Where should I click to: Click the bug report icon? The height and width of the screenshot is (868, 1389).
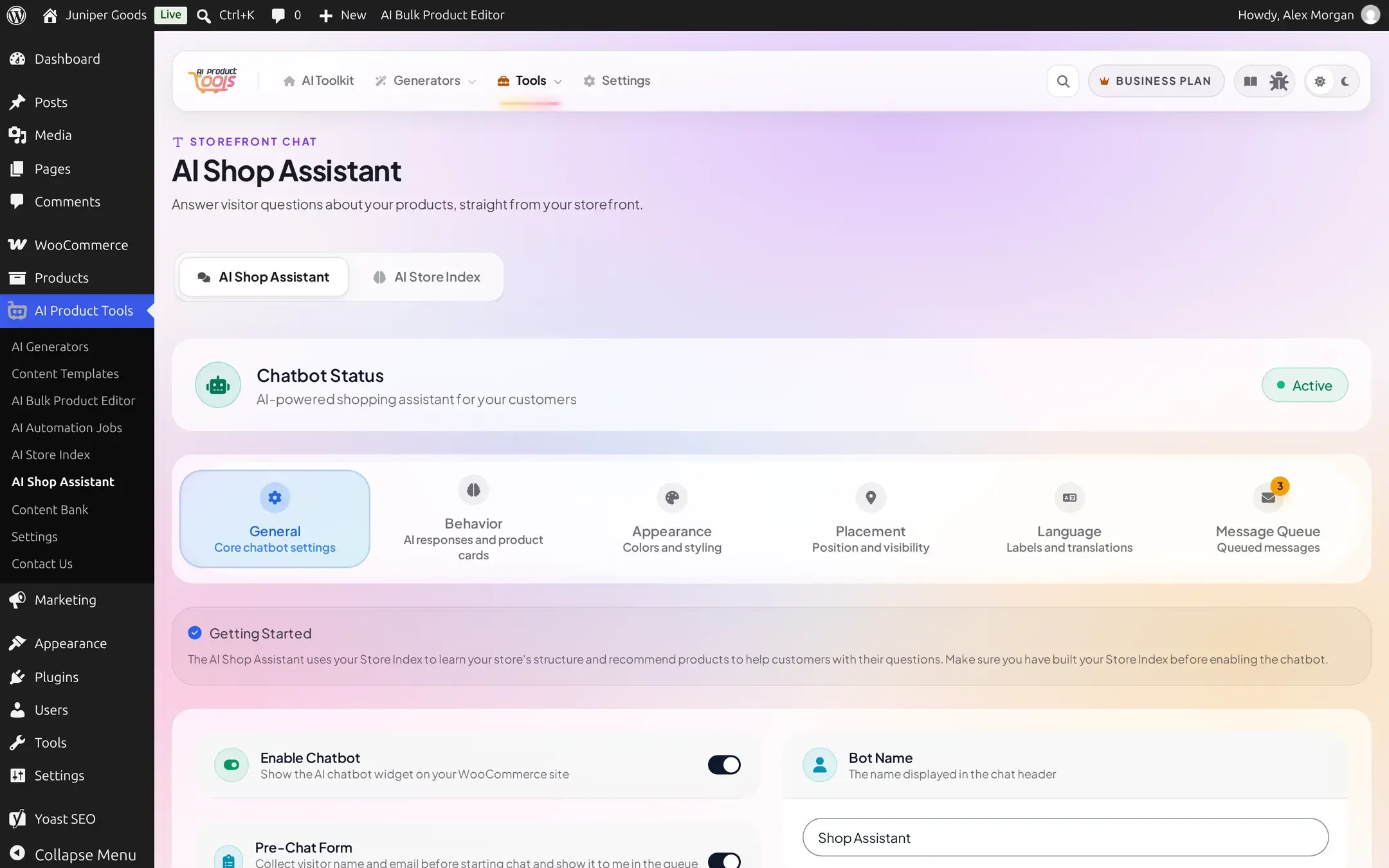click(x=1278, y=81)
